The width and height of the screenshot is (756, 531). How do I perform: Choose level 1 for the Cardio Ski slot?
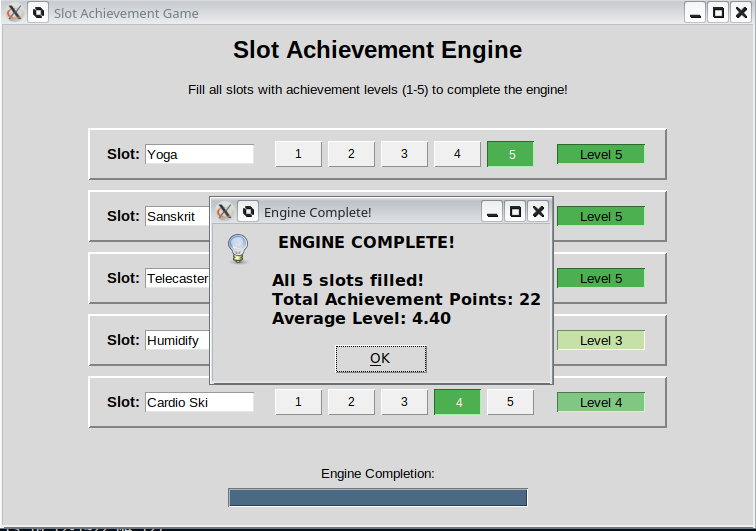pos(298,402)
